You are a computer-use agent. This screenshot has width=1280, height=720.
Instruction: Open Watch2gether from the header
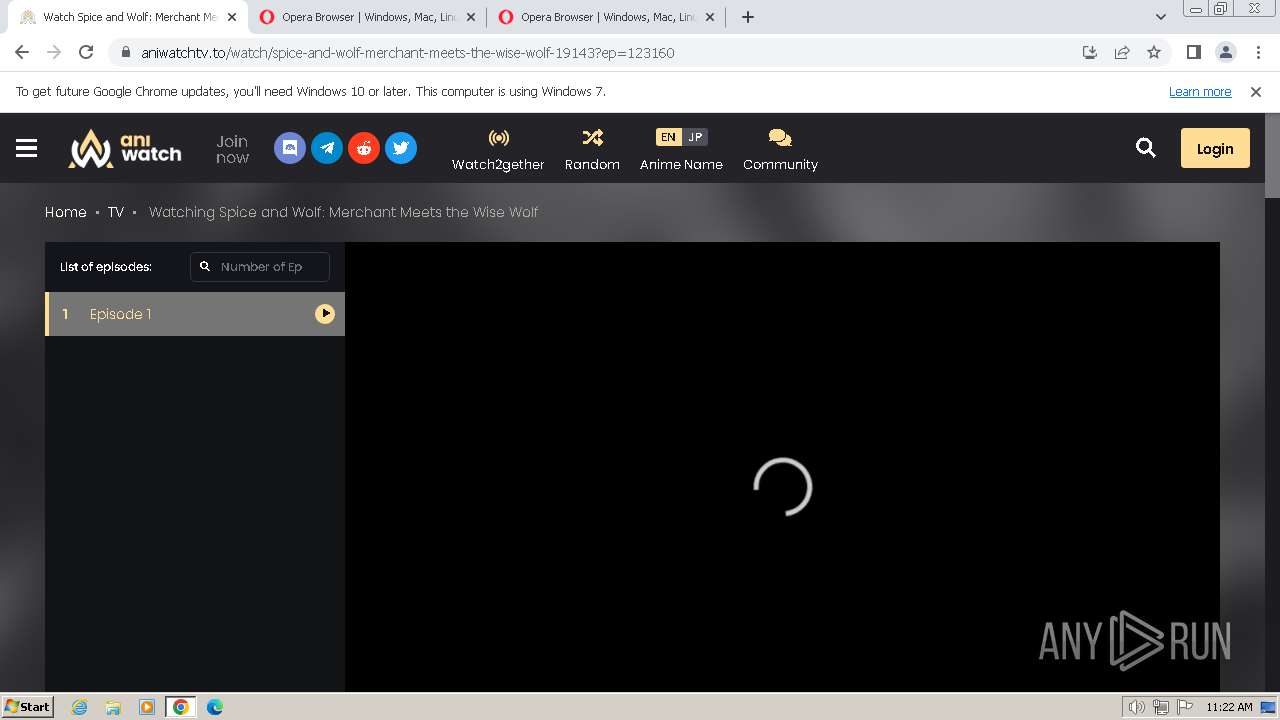pos(498,150)
